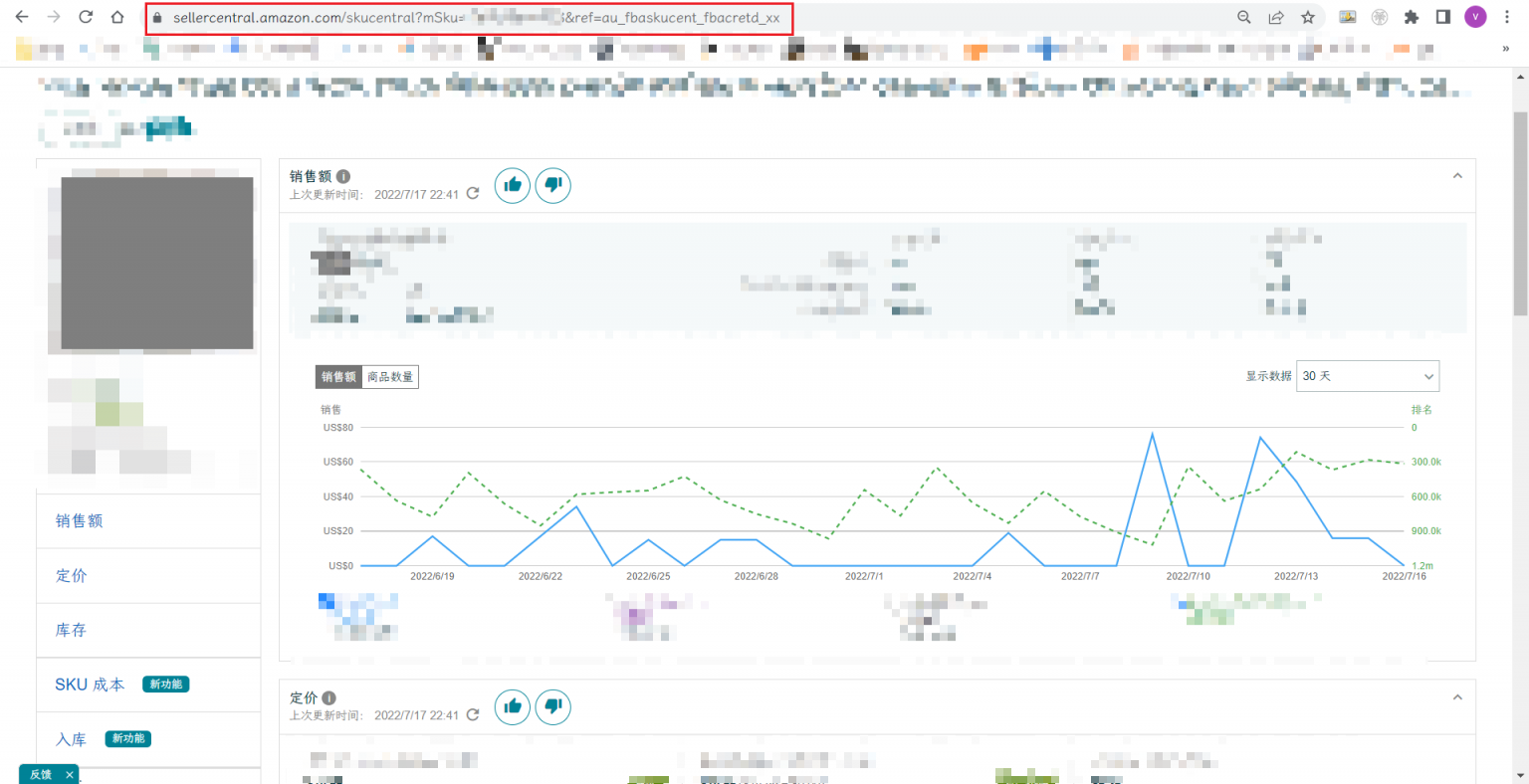Give thumbs up to 定价 section

(x=513, y=706)
